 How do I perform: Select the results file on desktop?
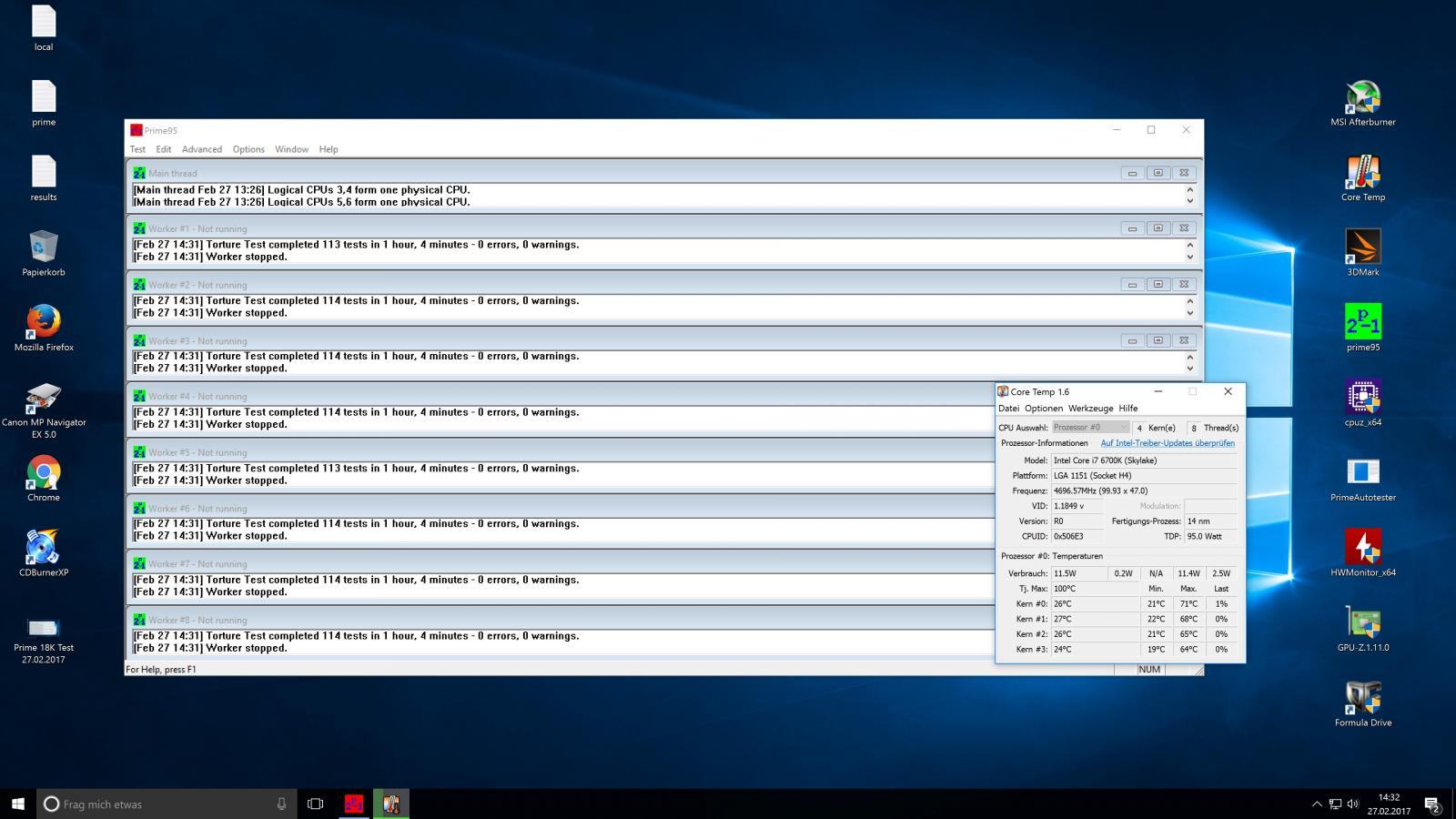44,178
